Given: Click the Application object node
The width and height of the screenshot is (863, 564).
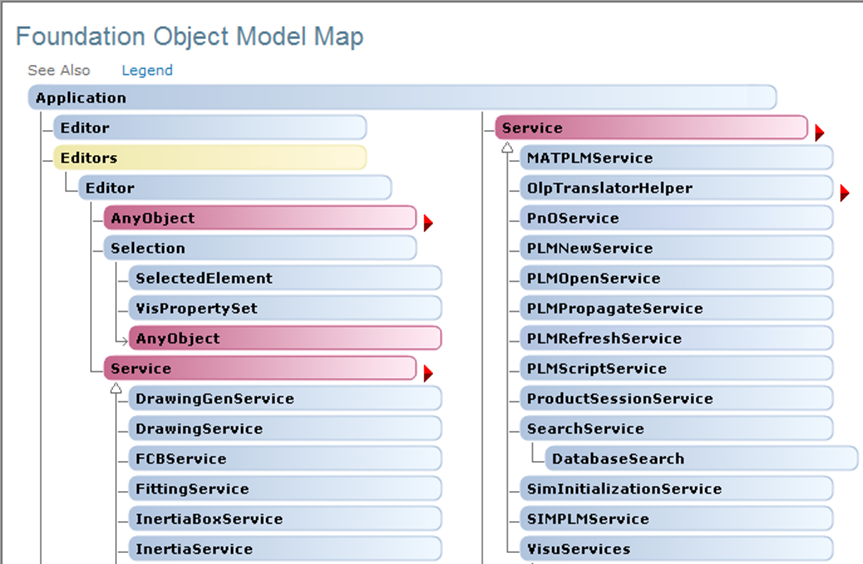Looking at the screenshot, I should pos(402,97).
